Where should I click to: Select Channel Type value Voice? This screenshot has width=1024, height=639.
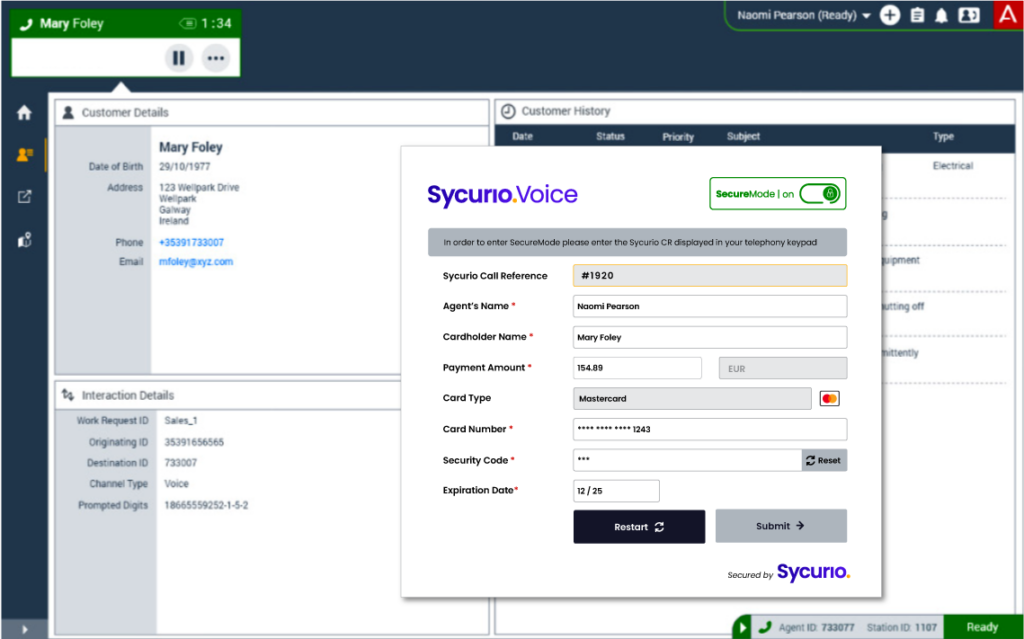tap(176, 483)
